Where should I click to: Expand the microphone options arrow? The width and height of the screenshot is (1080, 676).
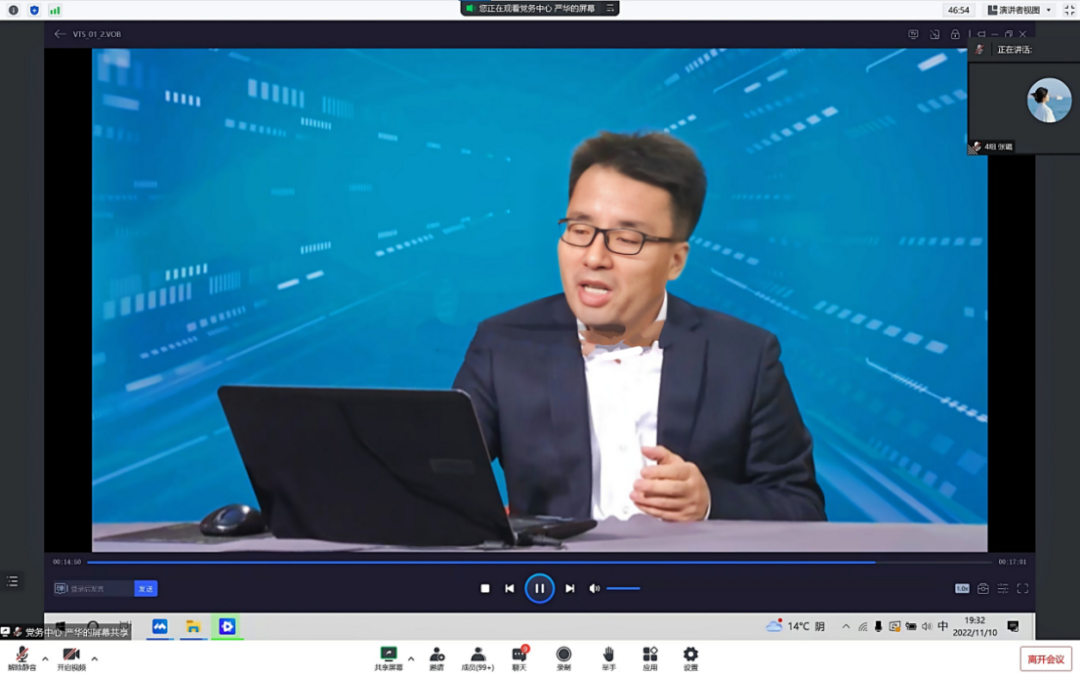(45, 658)
